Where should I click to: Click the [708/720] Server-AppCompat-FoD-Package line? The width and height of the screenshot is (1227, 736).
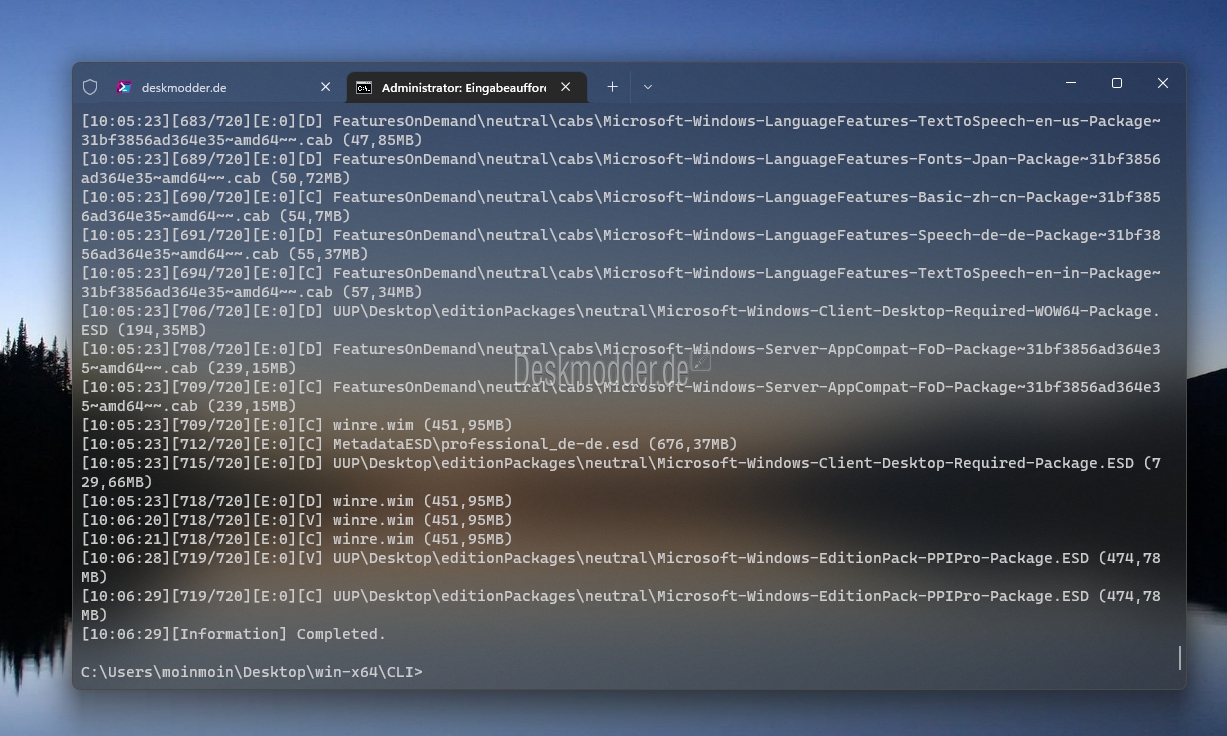[621, 358]
